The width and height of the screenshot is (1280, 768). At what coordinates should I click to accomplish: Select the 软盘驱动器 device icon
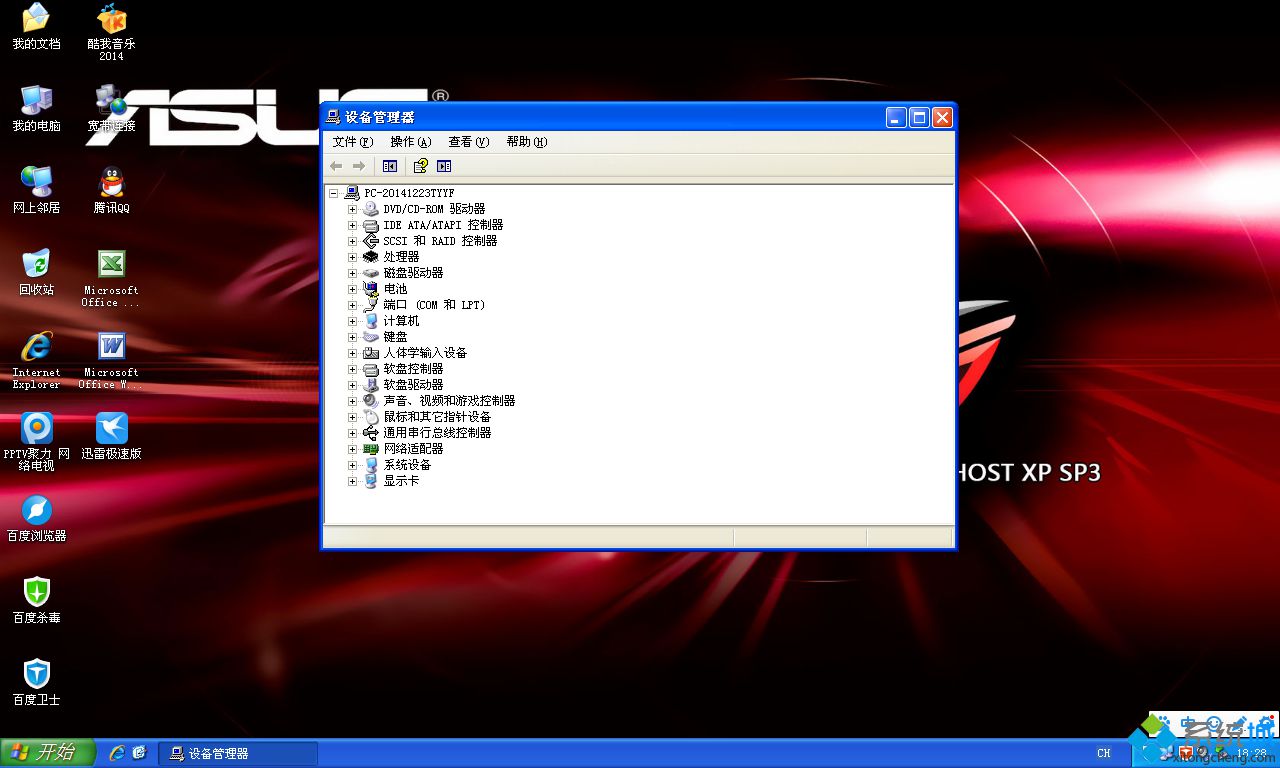371,385
